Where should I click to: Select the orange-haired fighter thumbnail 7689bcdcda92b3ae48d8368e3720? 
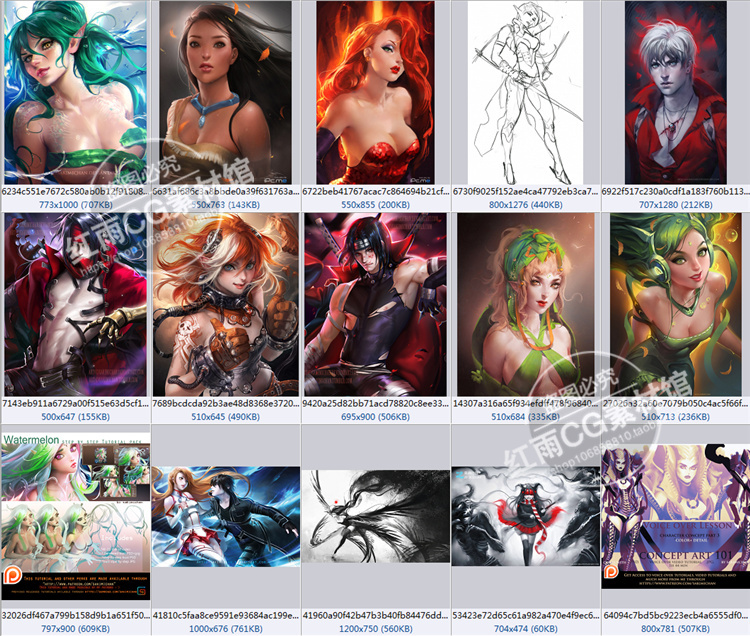coord(225,304)
